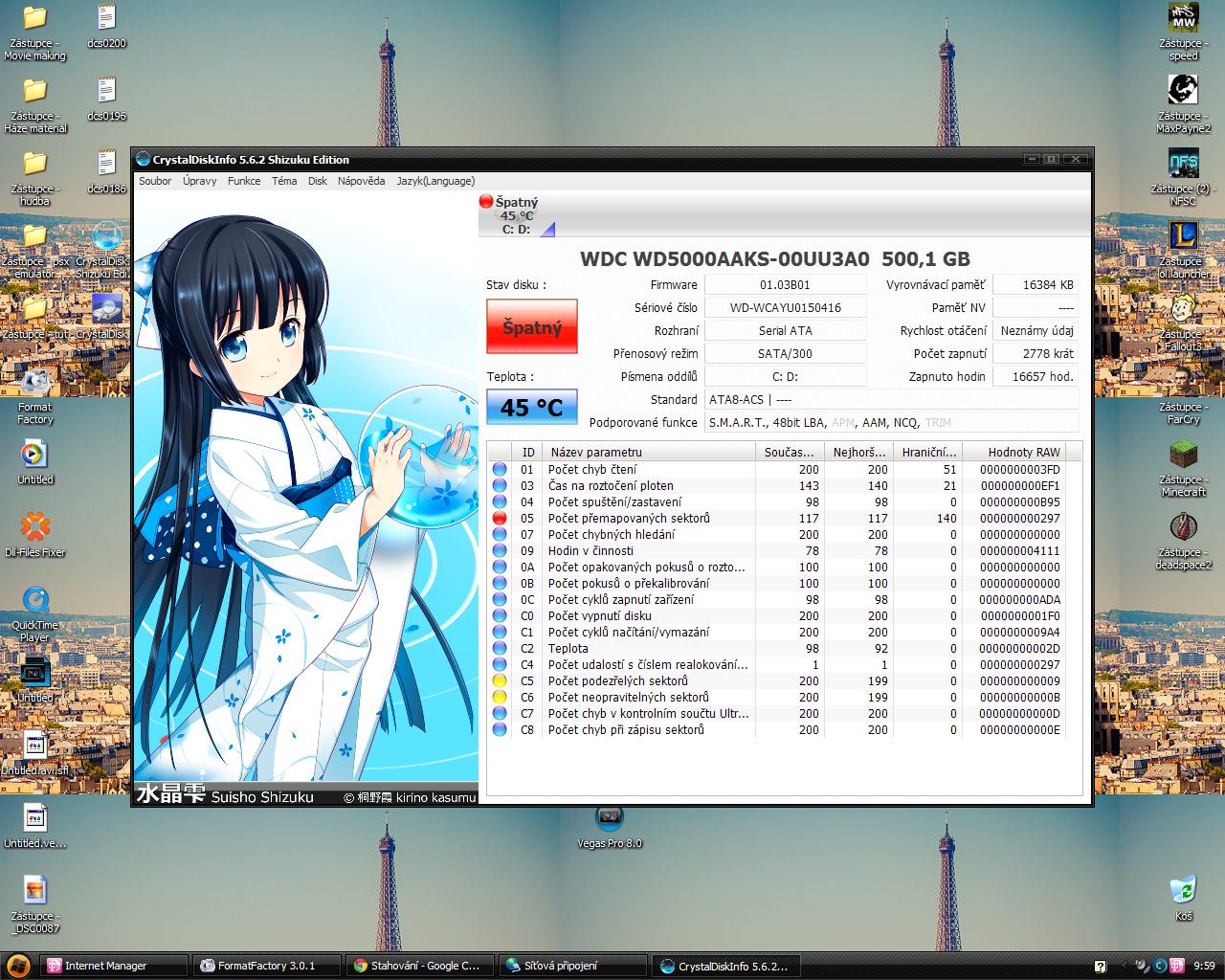Open the Jazyk(Language) menu
Screen dimensions: 1225x980
(435, 181)
